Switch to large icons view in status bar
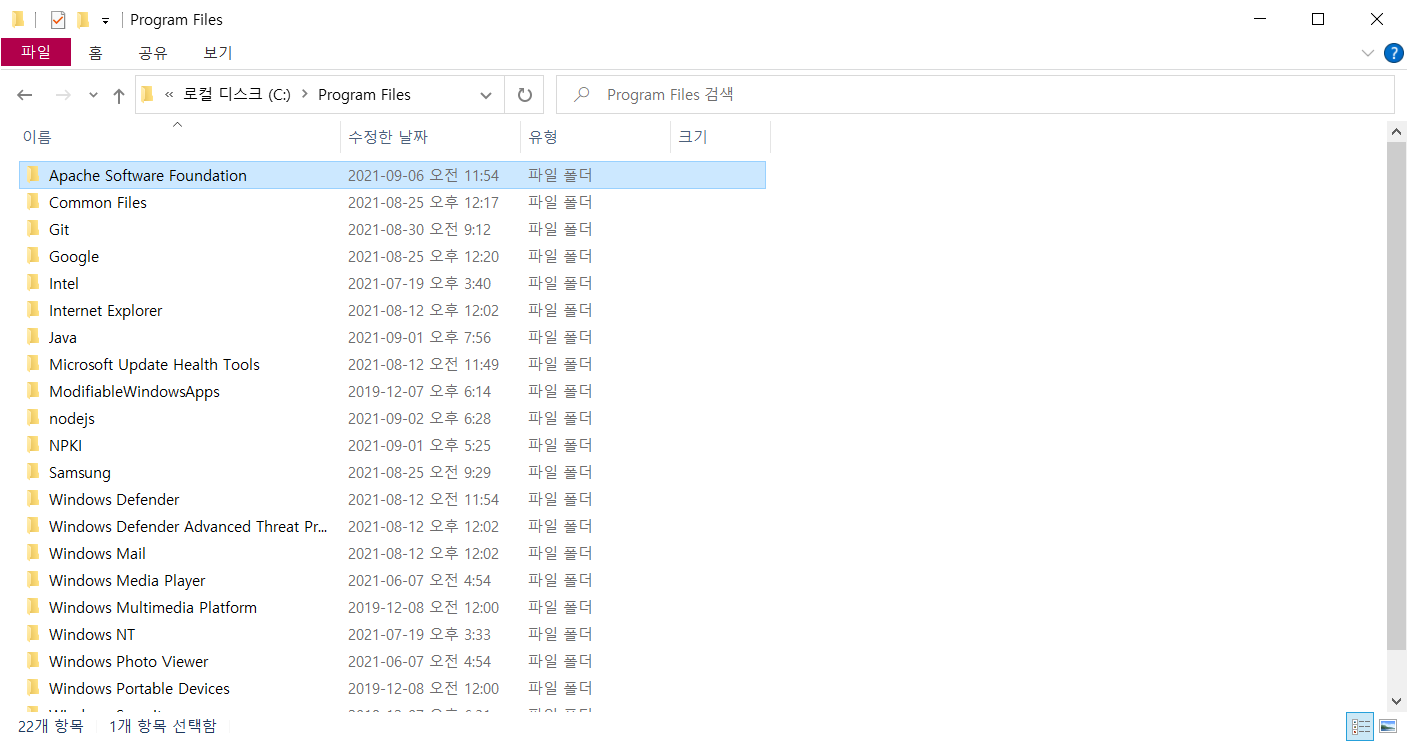The width and height of the screenshot is (1408, 742). coord(1388,726)
